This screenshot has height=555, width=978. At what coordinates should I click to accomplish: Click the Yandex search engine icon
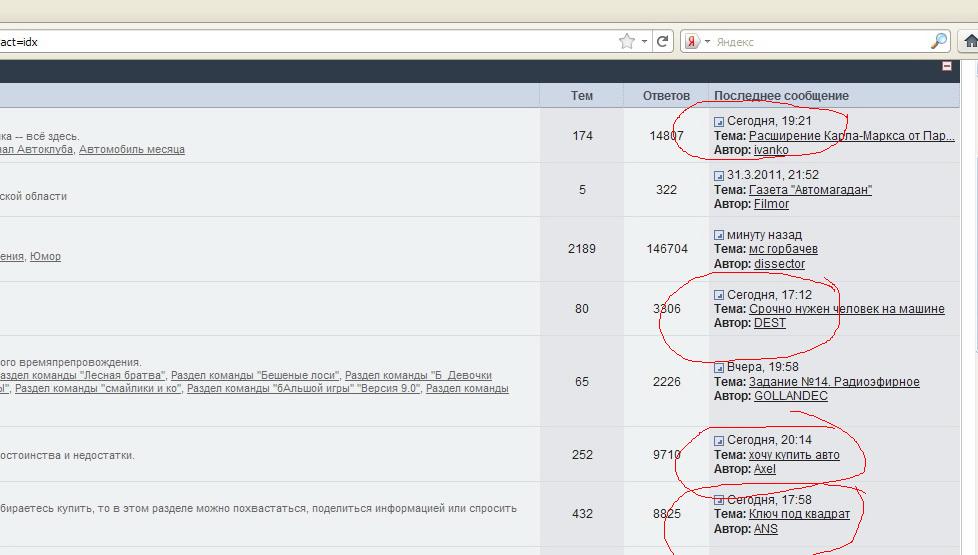pos(692,41)
